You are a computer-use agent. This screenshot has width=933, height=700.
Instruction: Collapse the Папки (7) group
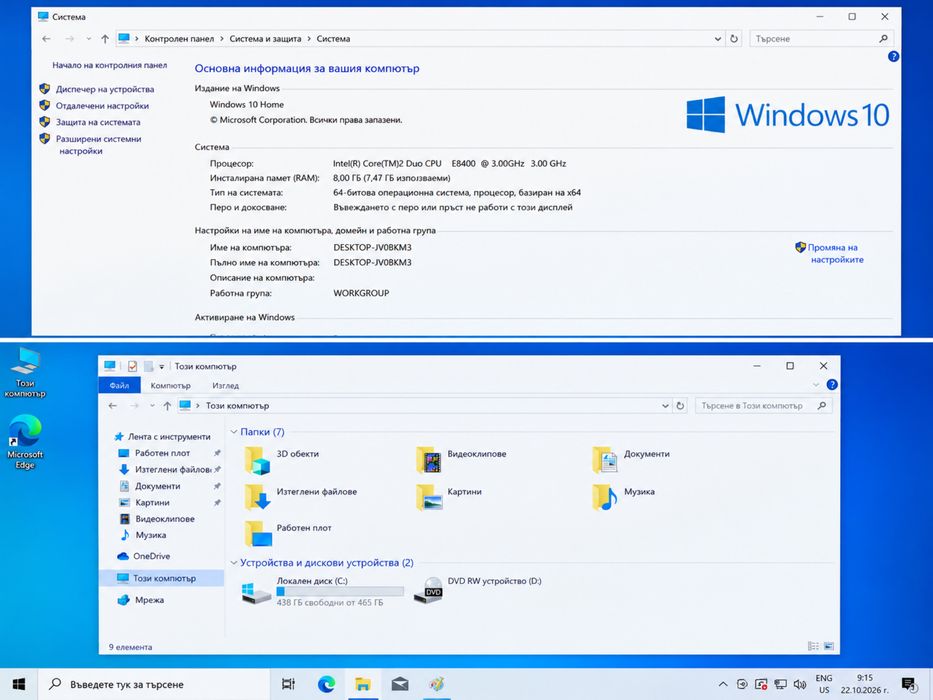(x=234, y=432)
